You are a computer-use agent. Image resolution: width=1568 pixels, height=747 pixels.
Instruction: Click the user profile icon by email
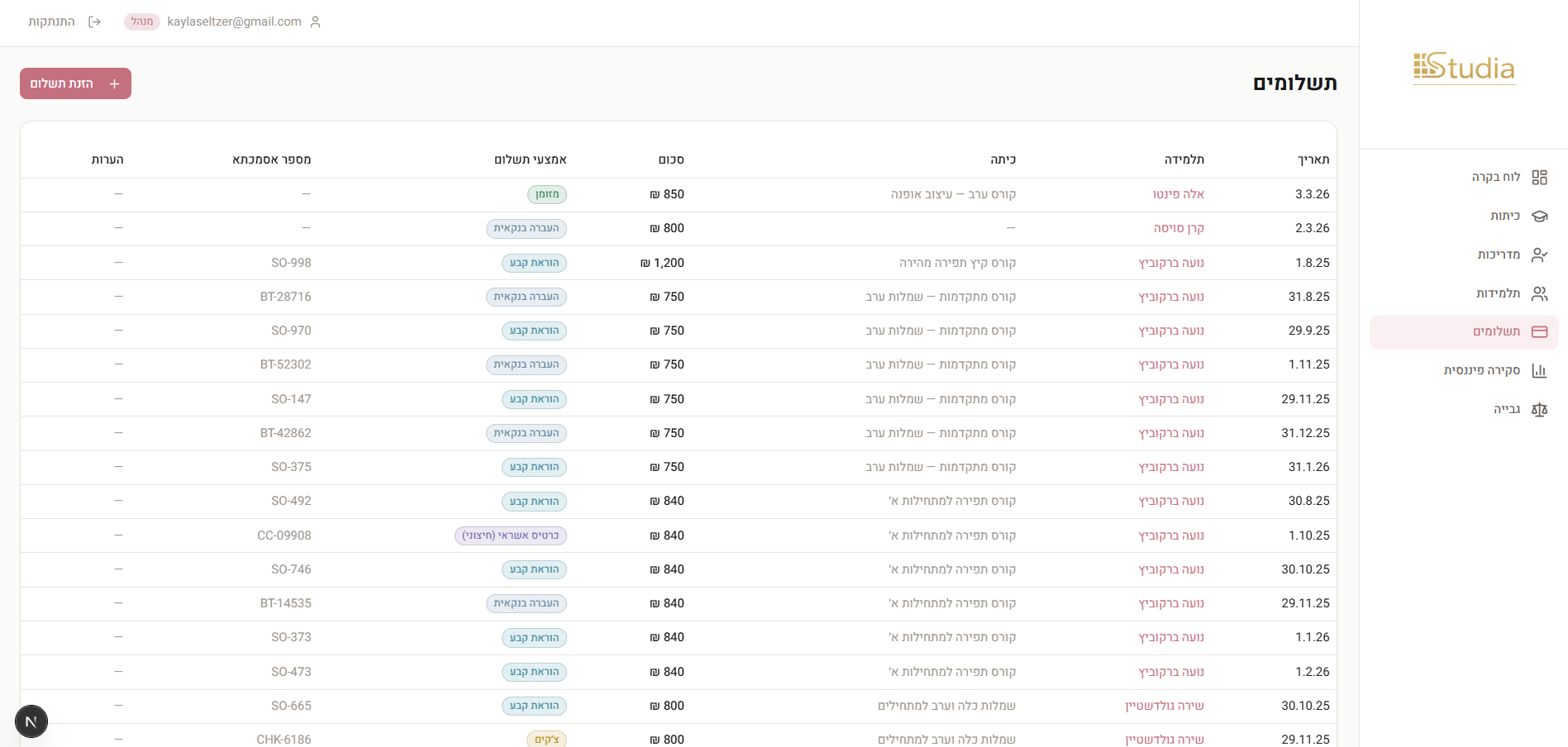315,22
